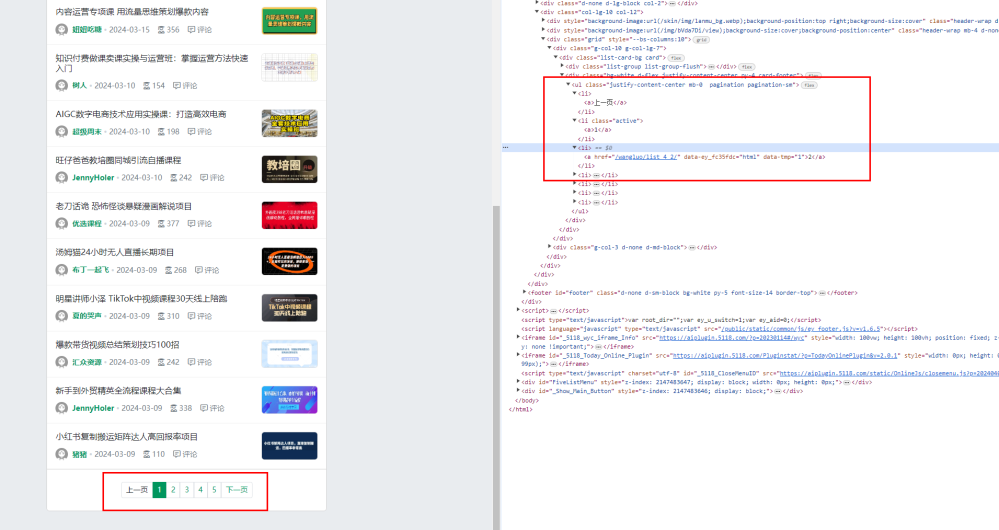Click flex badge beside list-card-bg card div
The image size is (999, 530).
click(x=676, y=58)
